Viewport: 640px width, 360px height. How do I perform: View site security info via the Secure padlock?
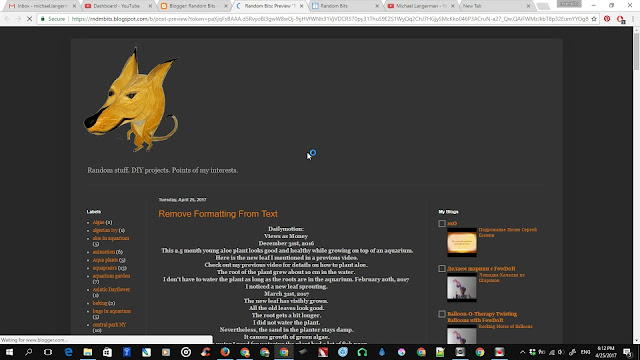tap(53, 19)
